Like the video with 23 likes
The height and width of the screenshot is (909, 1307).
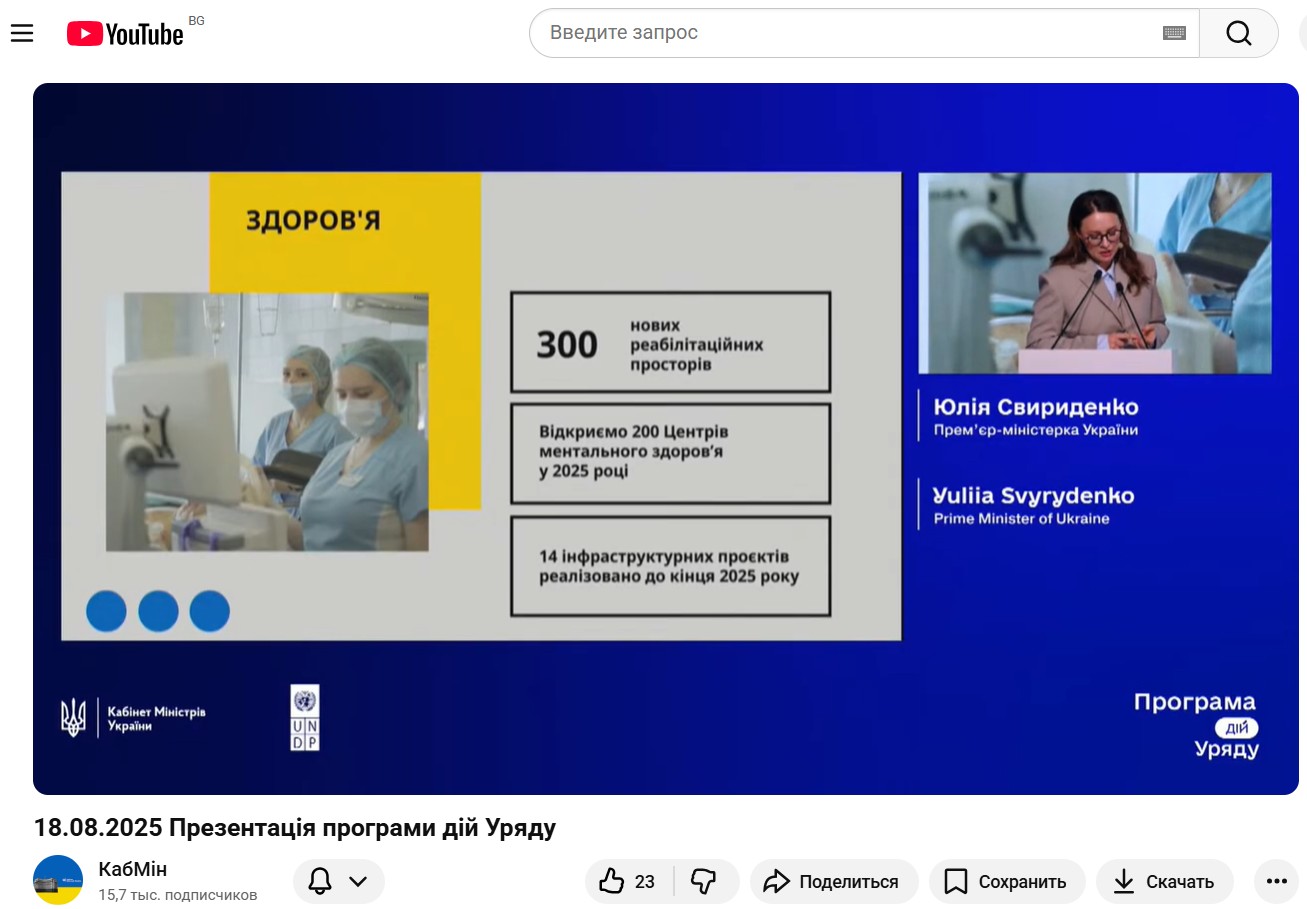[x=628, y=881]
